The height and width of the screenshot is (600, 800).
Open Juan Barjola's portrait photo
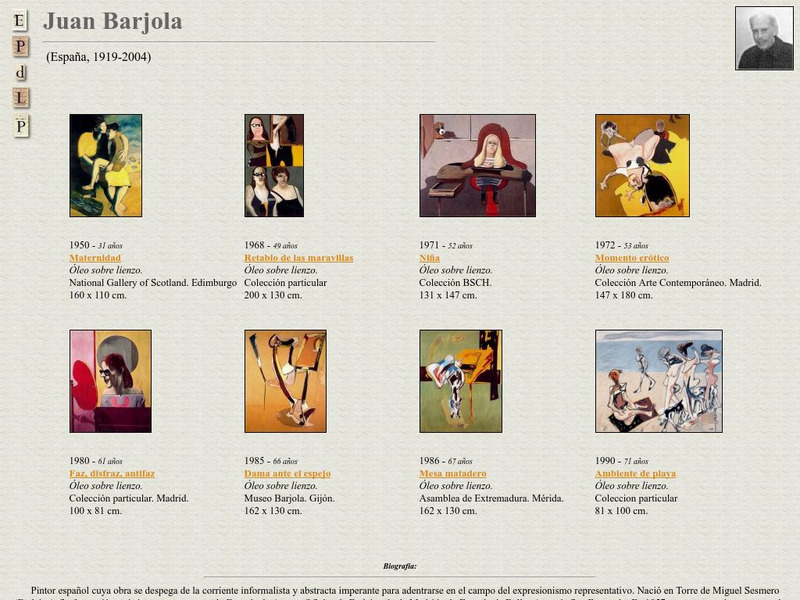pos(764,38)
